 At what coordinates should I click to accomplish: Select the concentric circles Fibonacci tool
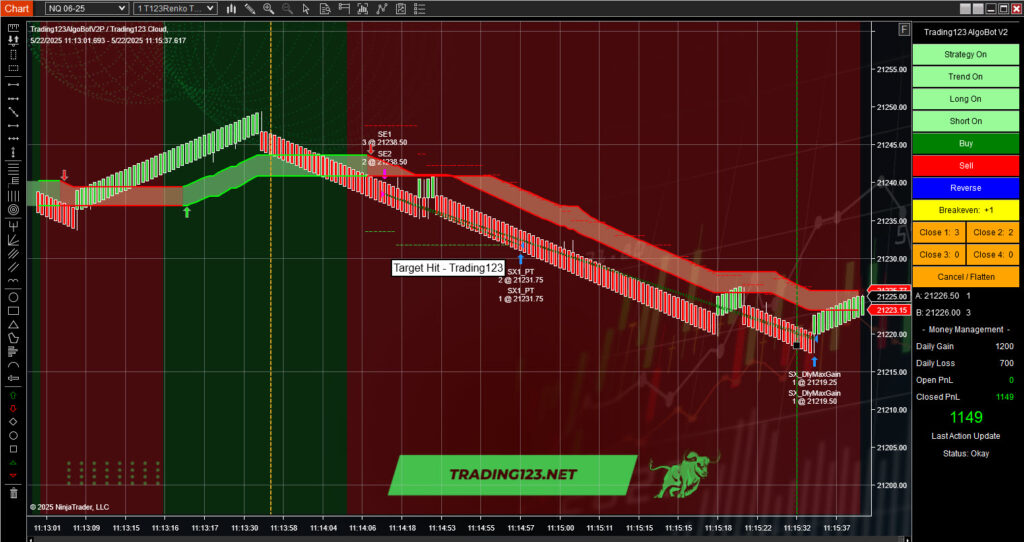(13, 210)
